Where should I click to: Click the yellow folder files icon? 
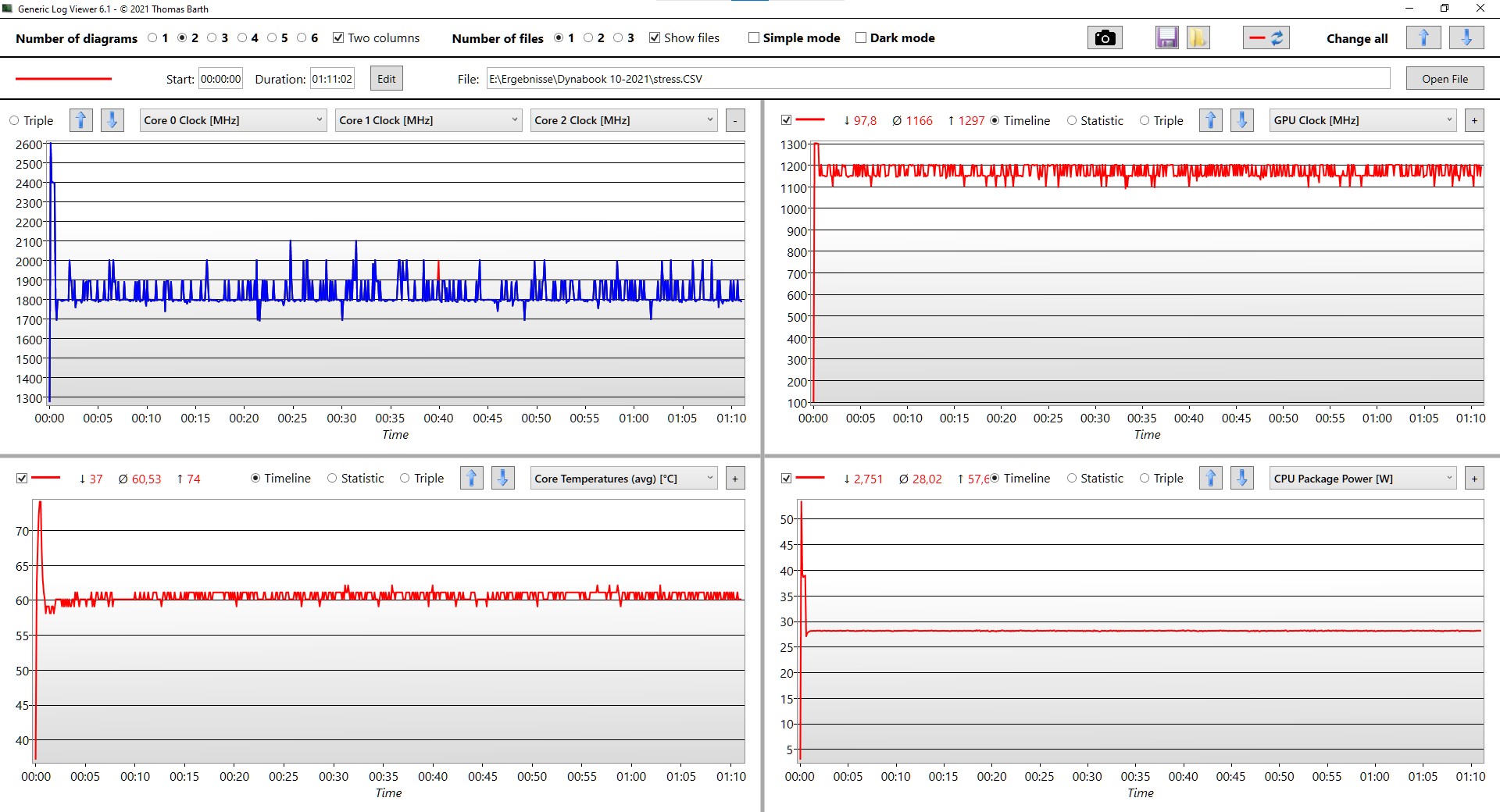point(1198,38)
